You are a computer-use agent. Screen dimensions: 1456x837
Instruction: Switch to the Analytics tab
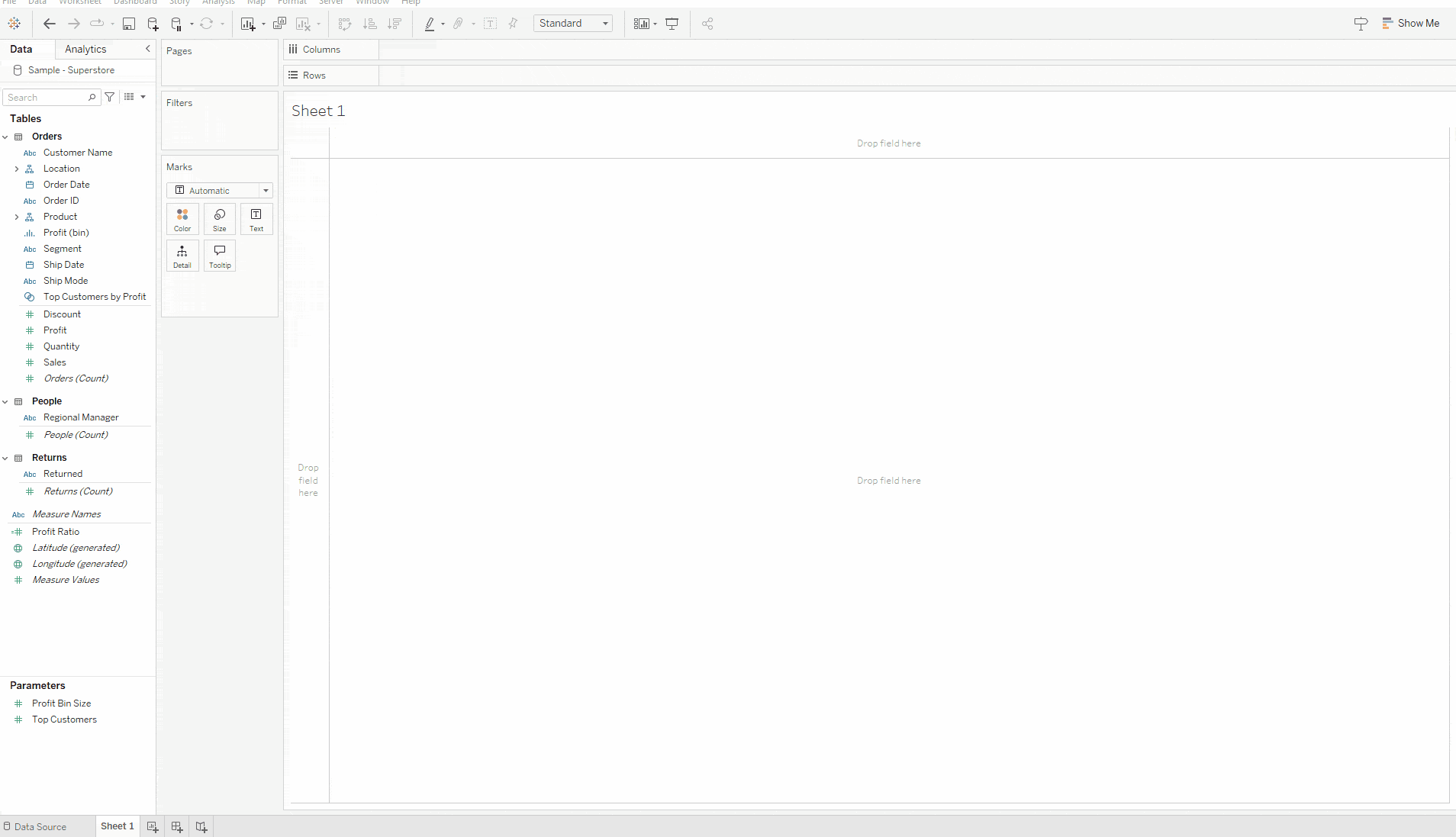85,49
